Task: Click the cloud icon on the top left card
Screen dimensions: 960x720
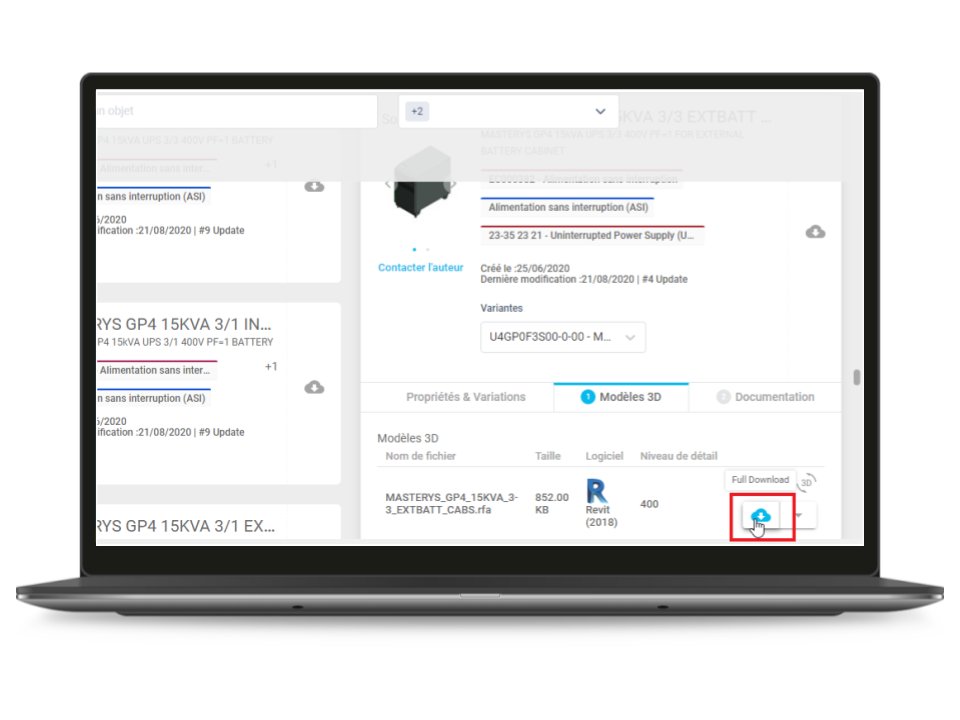Action: [x=314, y=186]
